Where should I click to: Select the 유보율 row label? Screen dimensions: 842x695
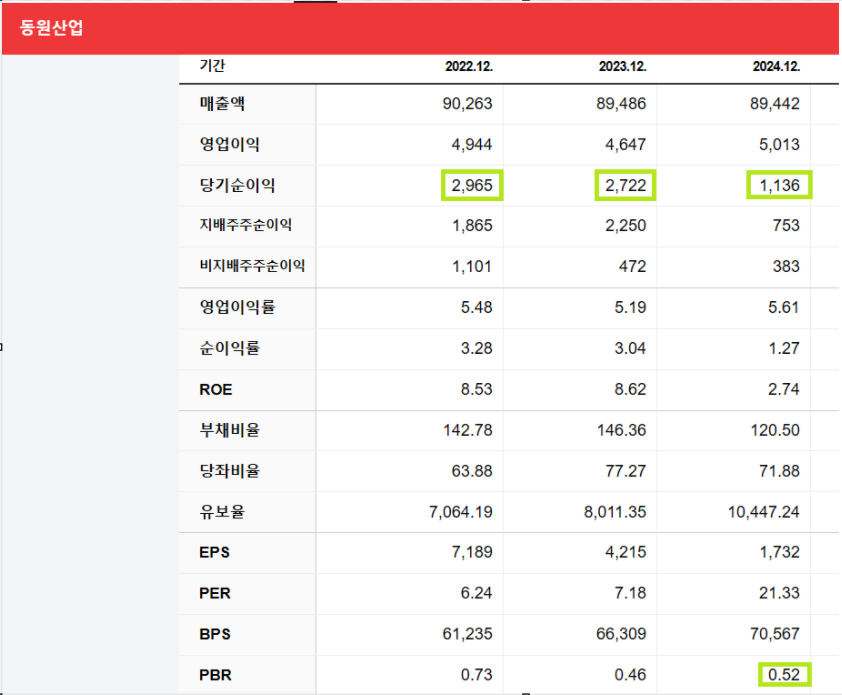tap(222, 511)
